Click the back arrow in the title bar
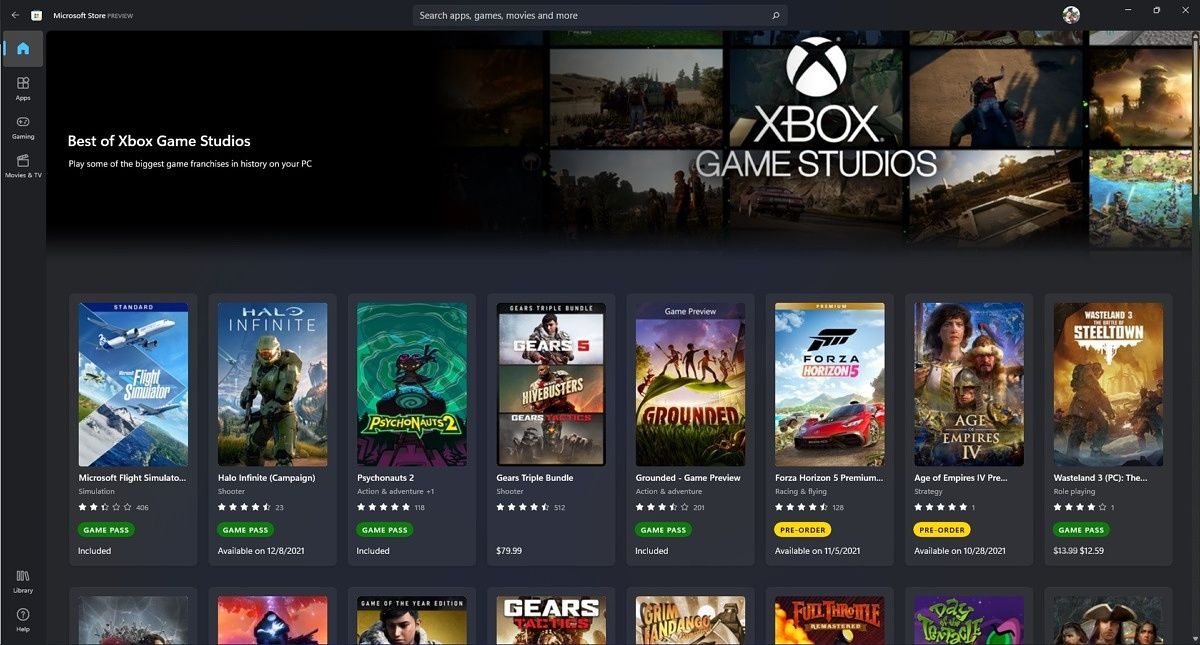This screenshot has height=645, width=1200. coord(15,15)
